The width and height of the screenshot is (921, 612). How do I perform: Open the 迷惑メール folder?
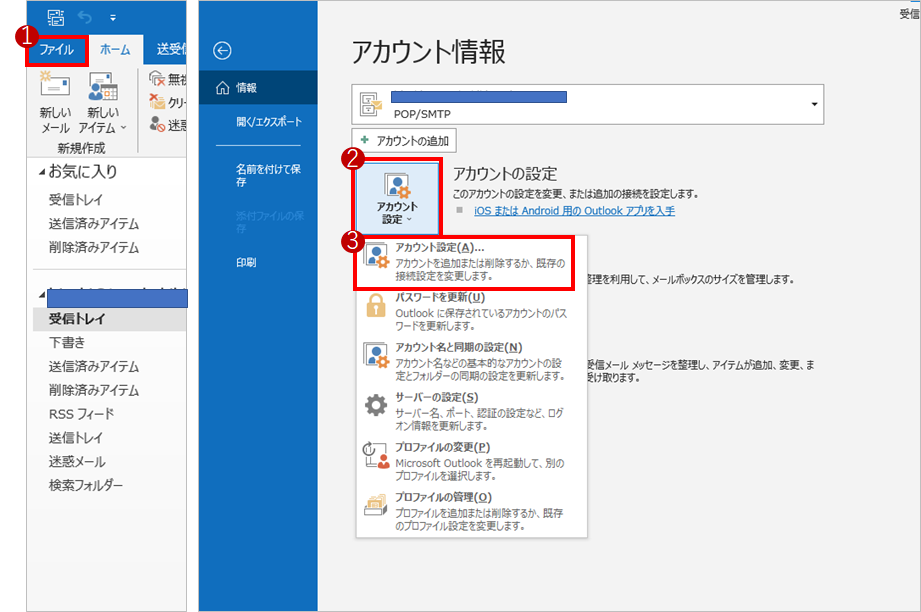pos(77,462)
